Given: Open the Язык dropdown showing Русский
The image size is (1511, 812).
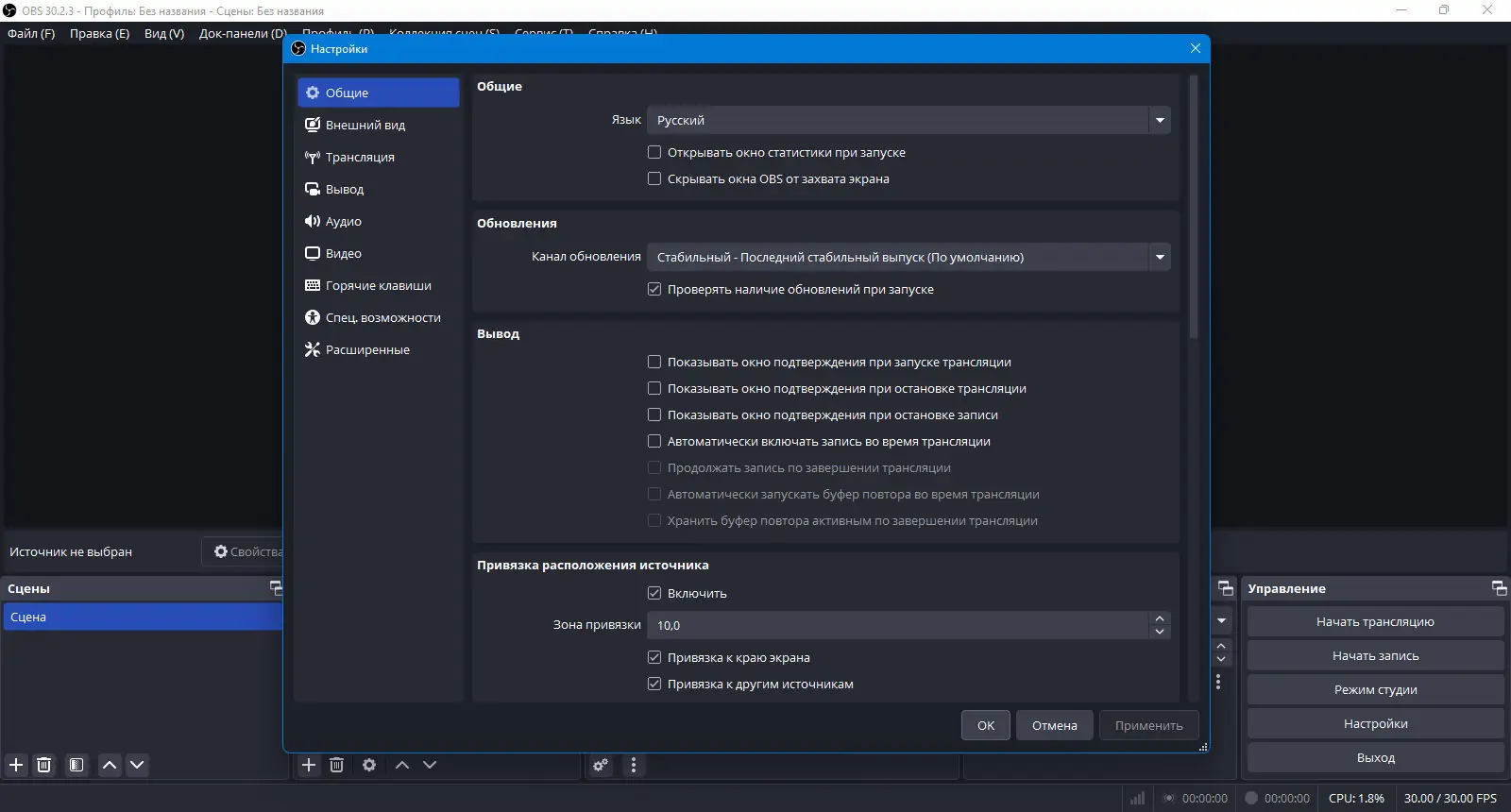Looking at the screenshot, I should click(x=908, y=120).
